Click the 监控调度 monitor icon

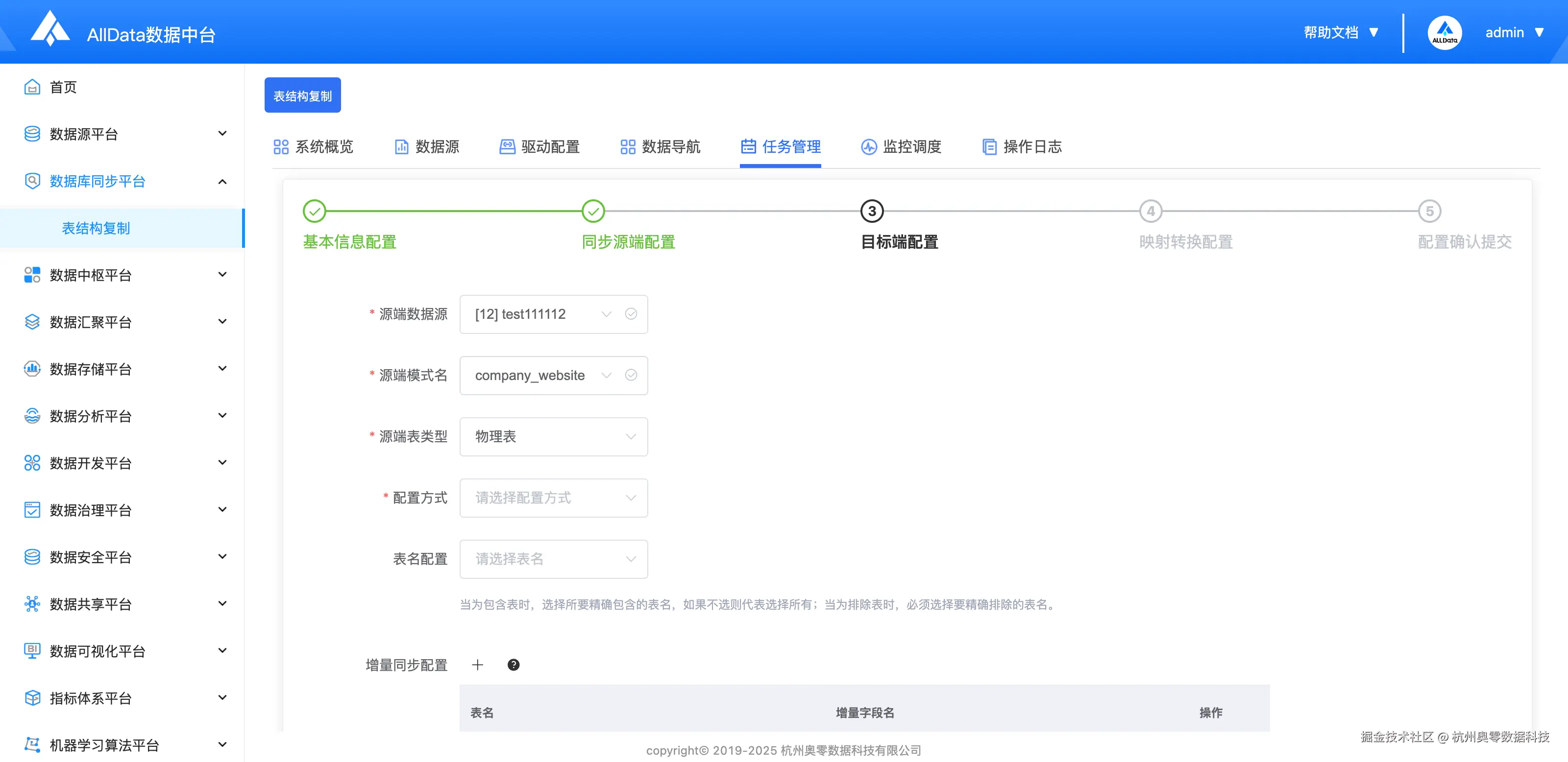869,146
